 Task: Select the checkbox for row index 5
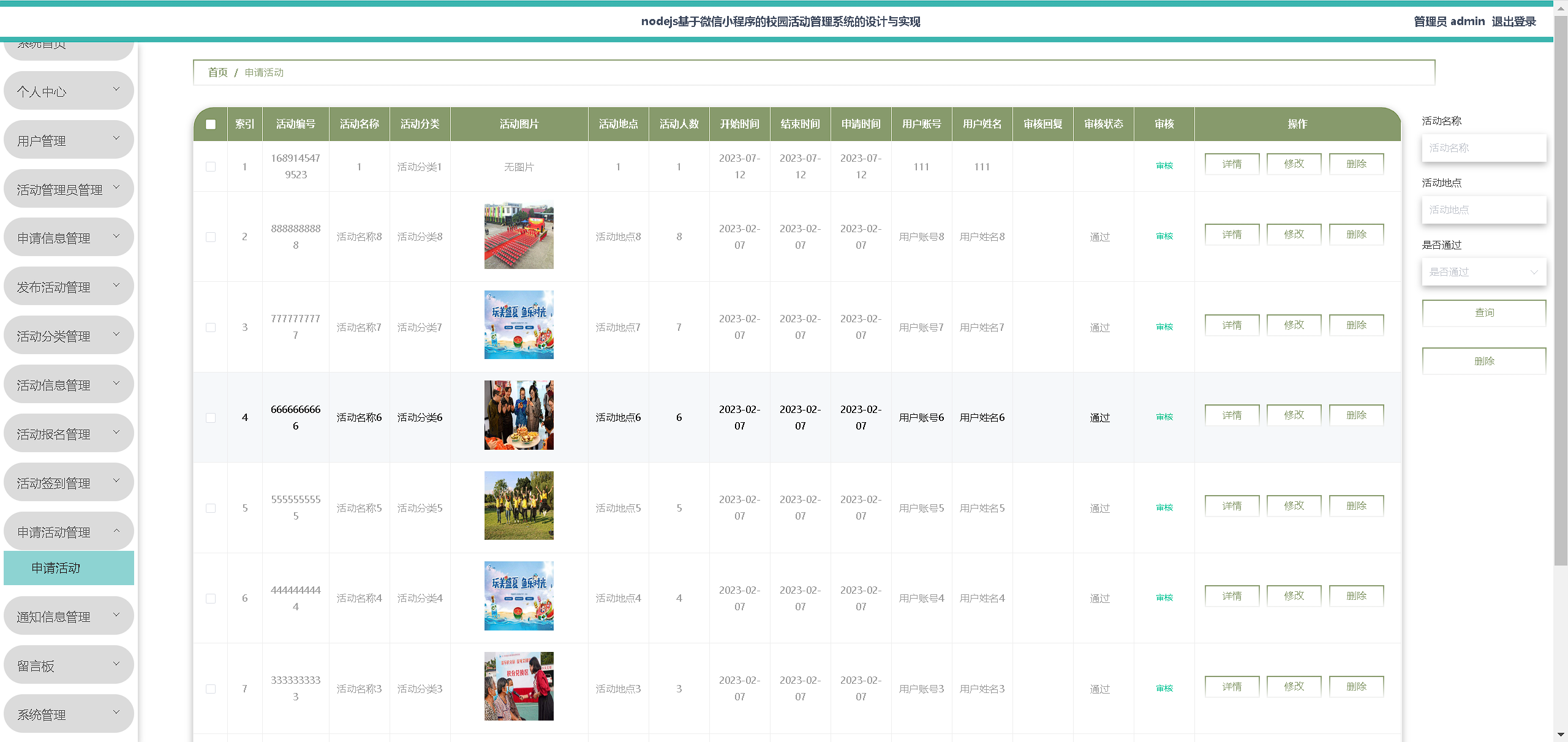point(211,508)
